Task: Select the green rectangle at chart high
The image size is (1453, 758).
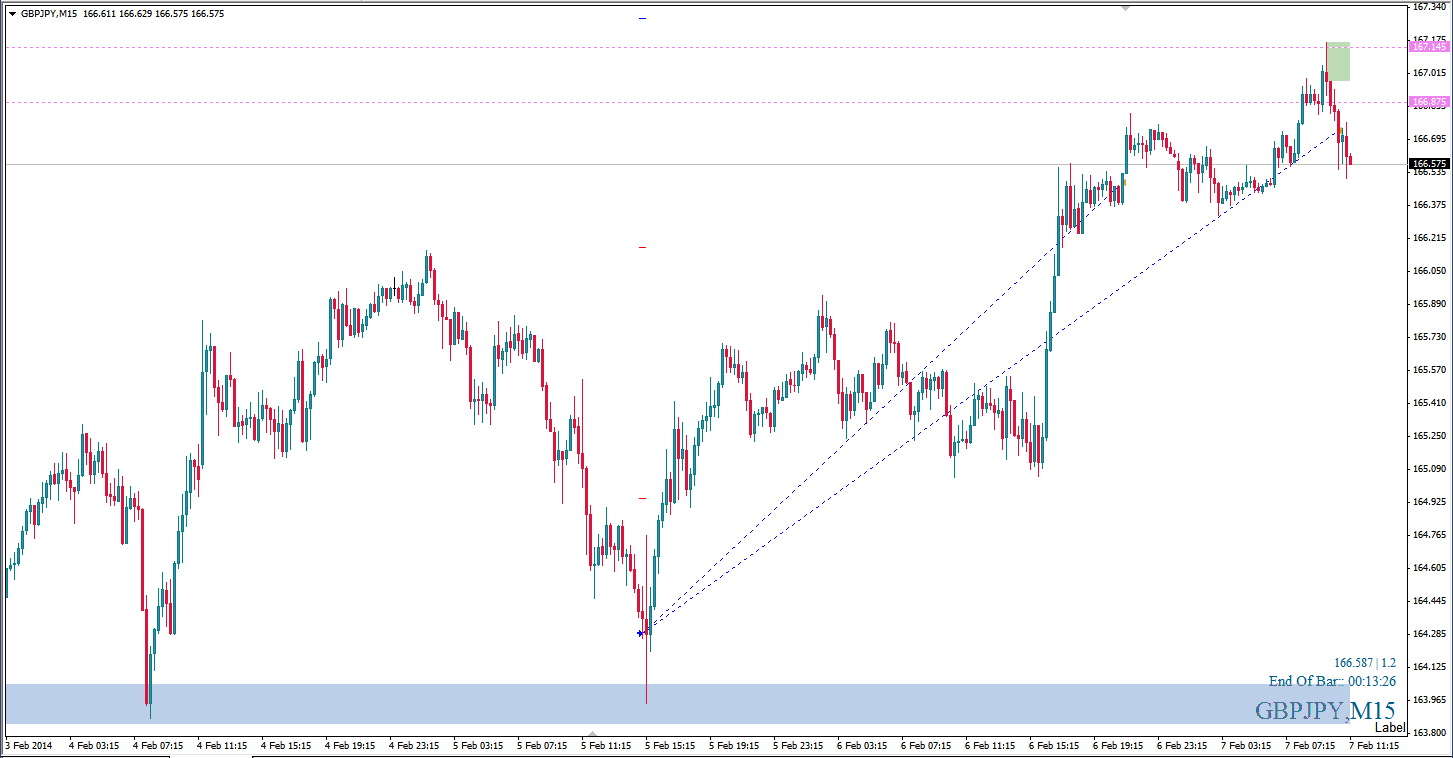Action: (x=1338, y=62)
